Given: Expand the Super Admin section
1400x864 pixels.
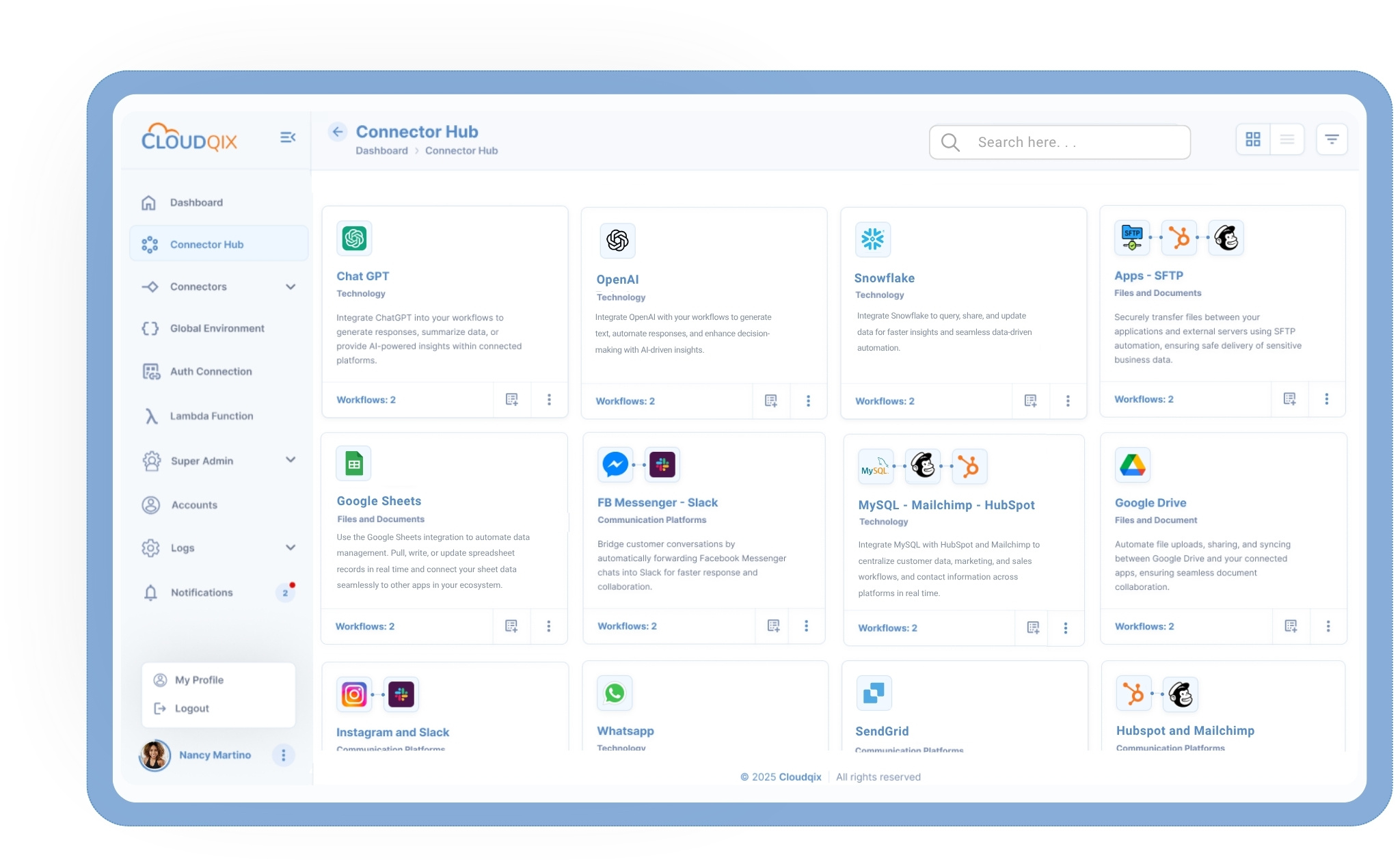Looking at the screenshot, I should coord(291,460).
